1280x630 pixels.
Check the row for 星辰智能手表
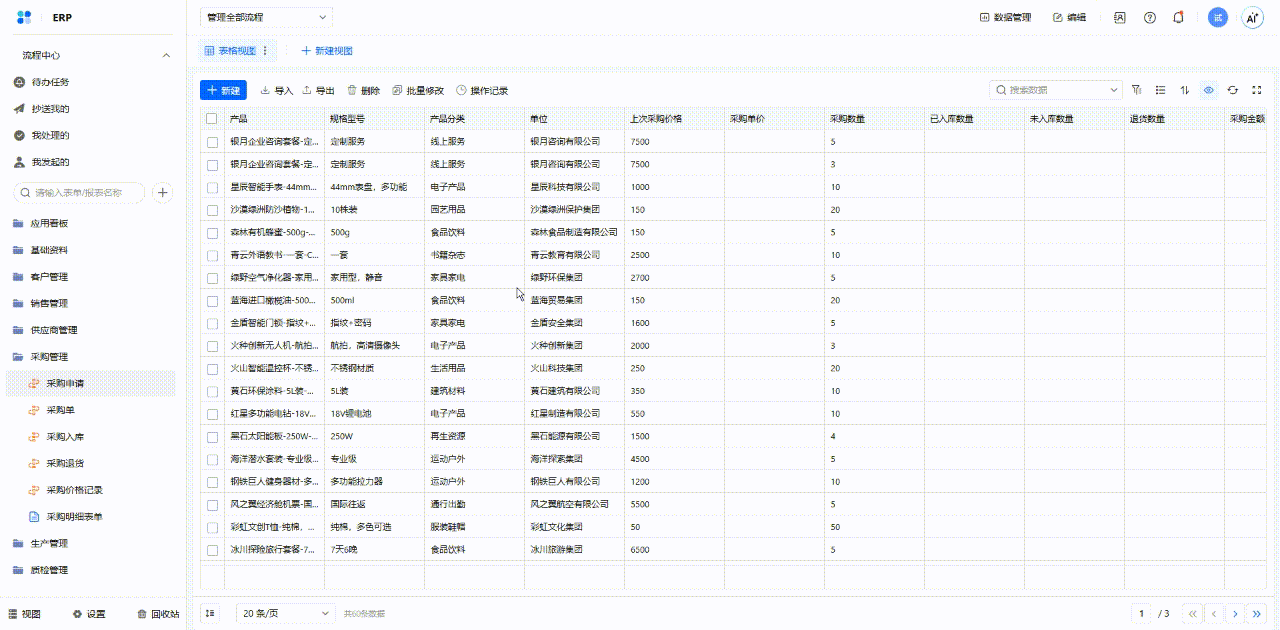pos(212,187)
